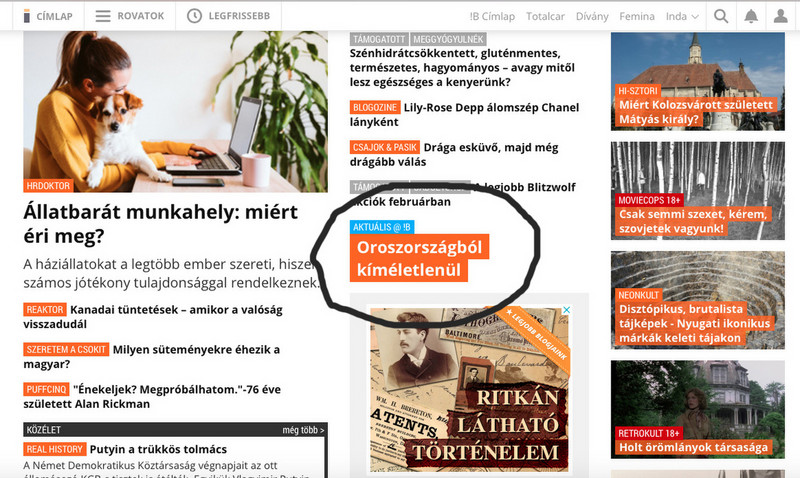Click the notifications bell icon
This screenshot has width=800, height=478.
coord(751,16)
